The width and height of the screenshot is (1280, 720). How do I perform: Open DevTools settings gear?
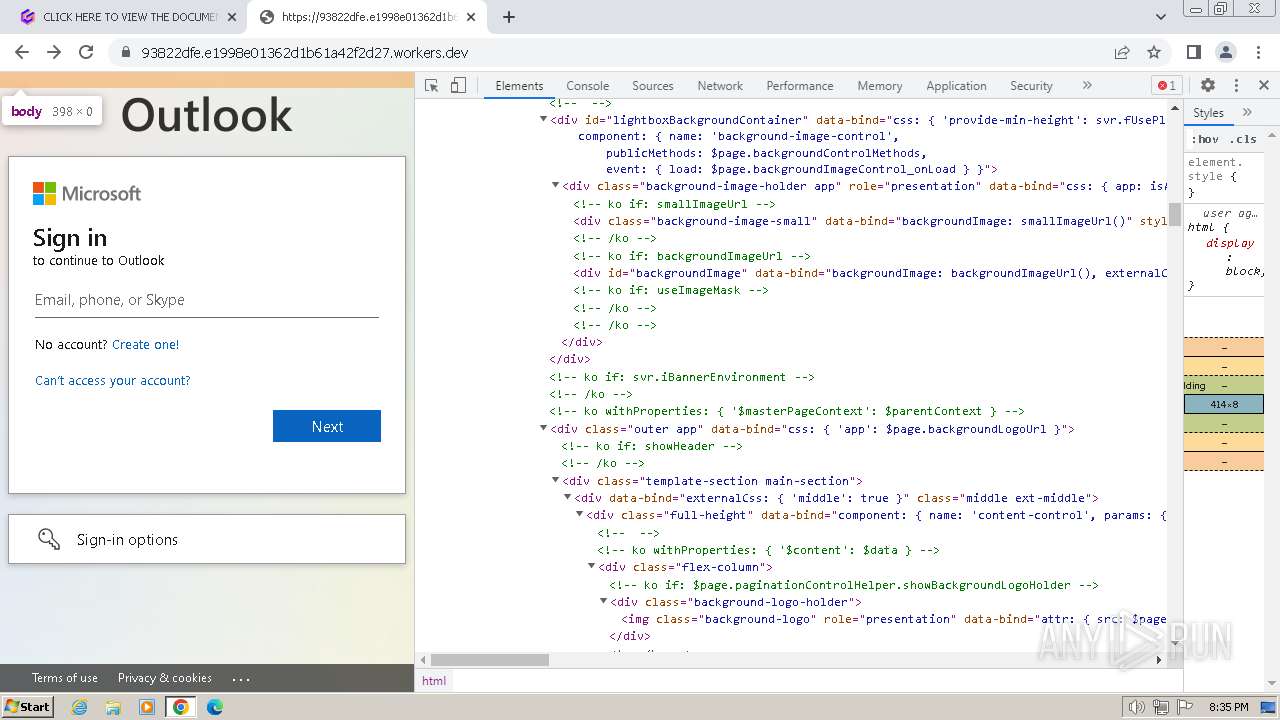click(x=1208, y=86)
